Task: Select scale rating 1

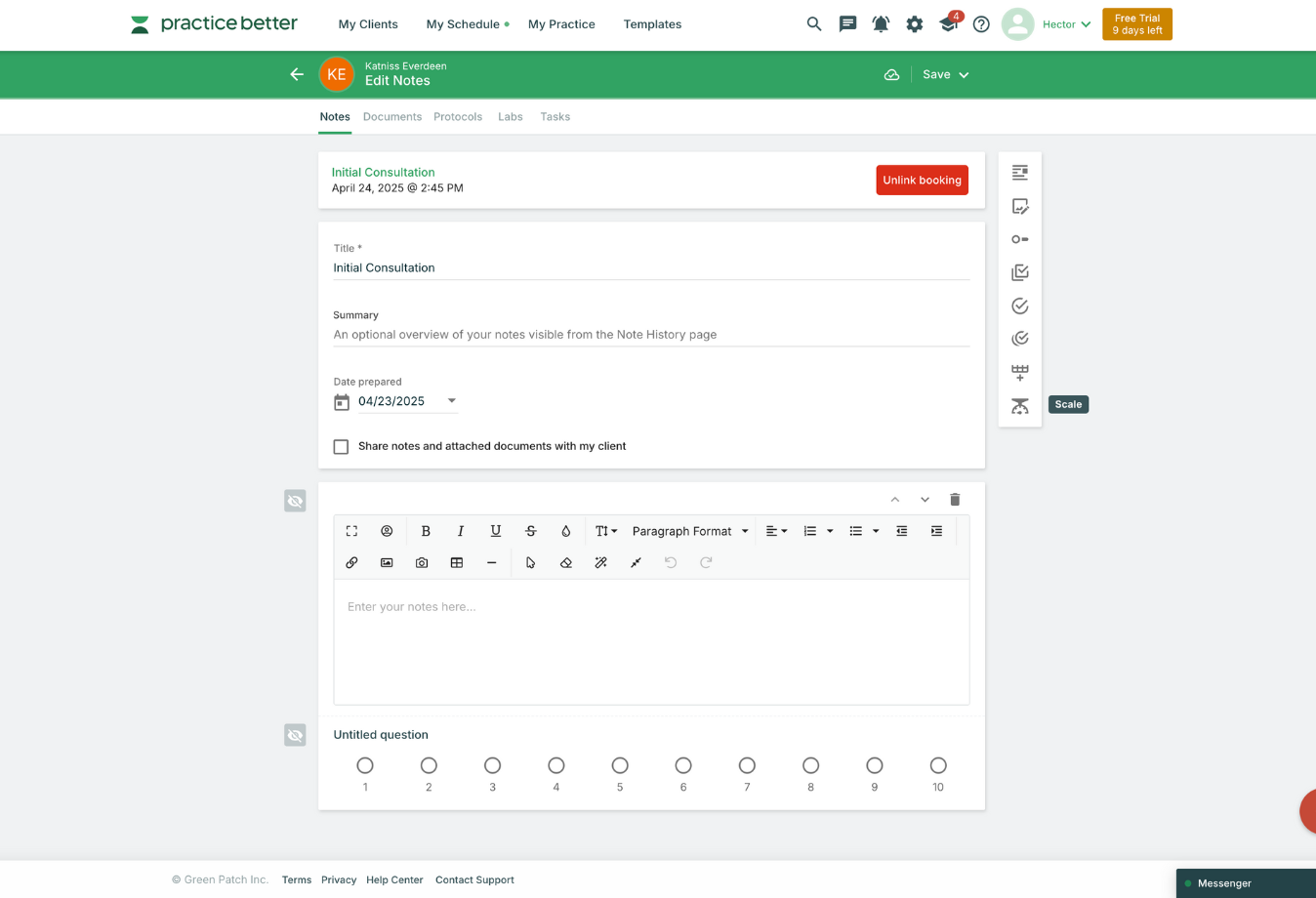Action: pos(365,765)
